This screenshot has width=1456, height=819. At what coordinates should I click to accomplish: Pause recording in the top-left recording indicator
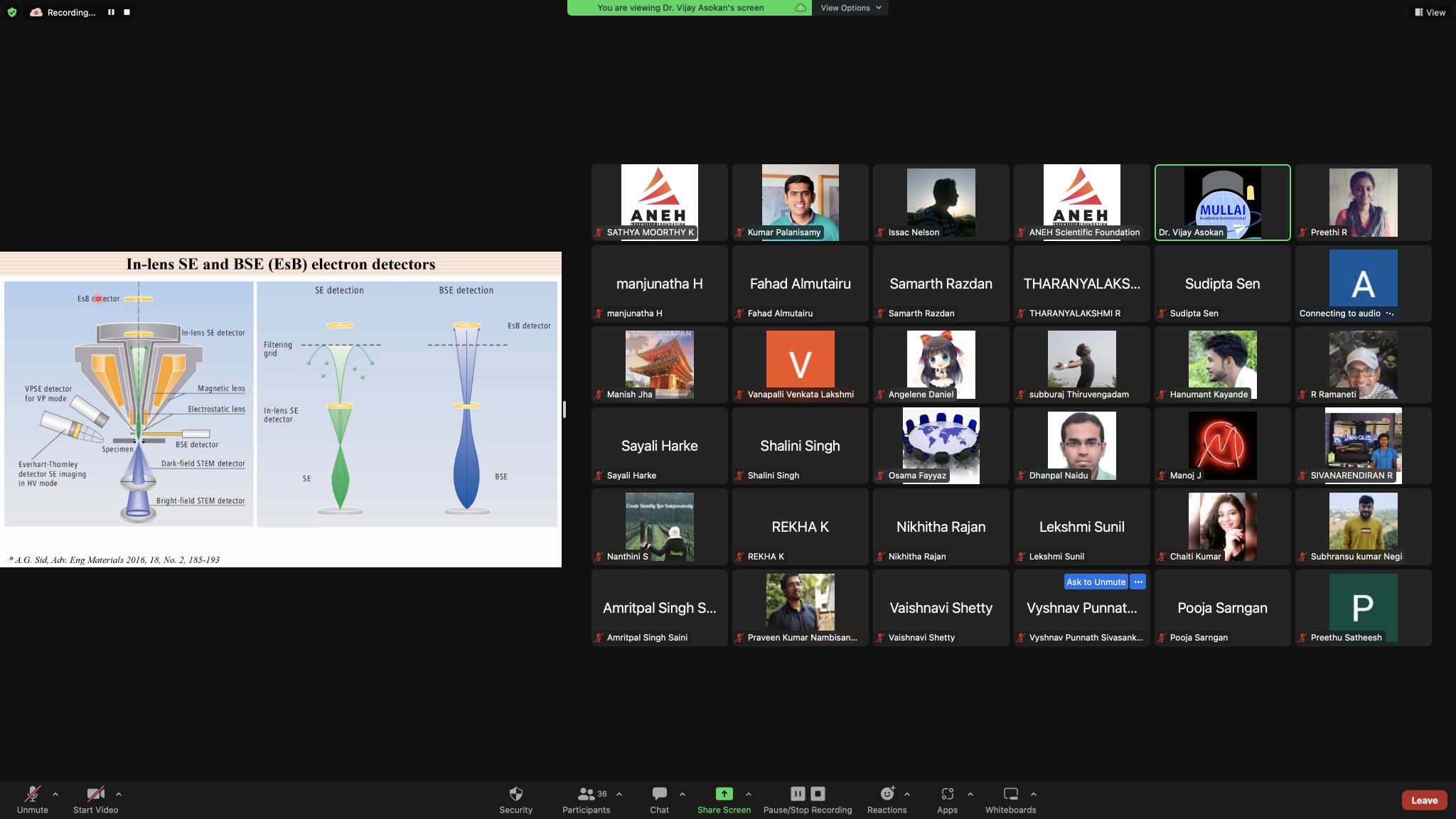[112, 12]
